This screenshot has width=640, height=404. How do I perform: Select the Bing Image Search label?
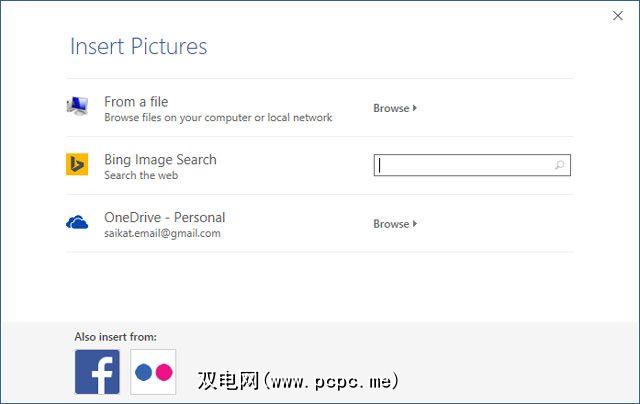tap(160, 159)
